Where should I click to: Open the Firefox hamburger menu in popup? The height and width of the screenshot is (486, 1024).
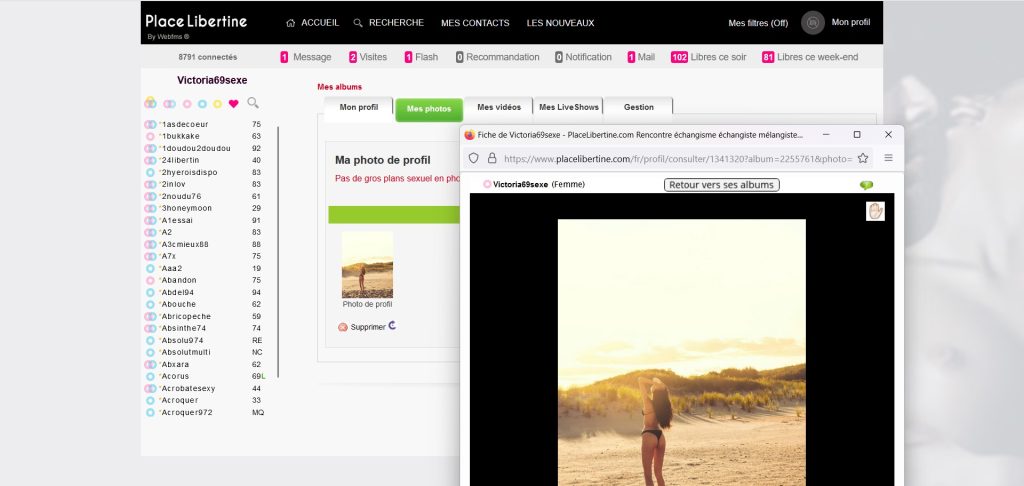click(x=888, y=158)
